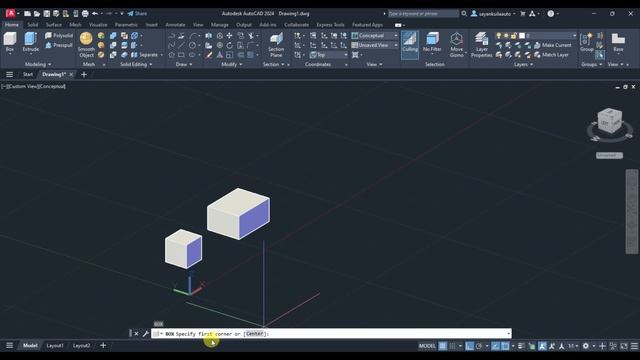Click the ViewCube in the viewport
The height and width of the screenshot is (360, 640).
point(610,120)
